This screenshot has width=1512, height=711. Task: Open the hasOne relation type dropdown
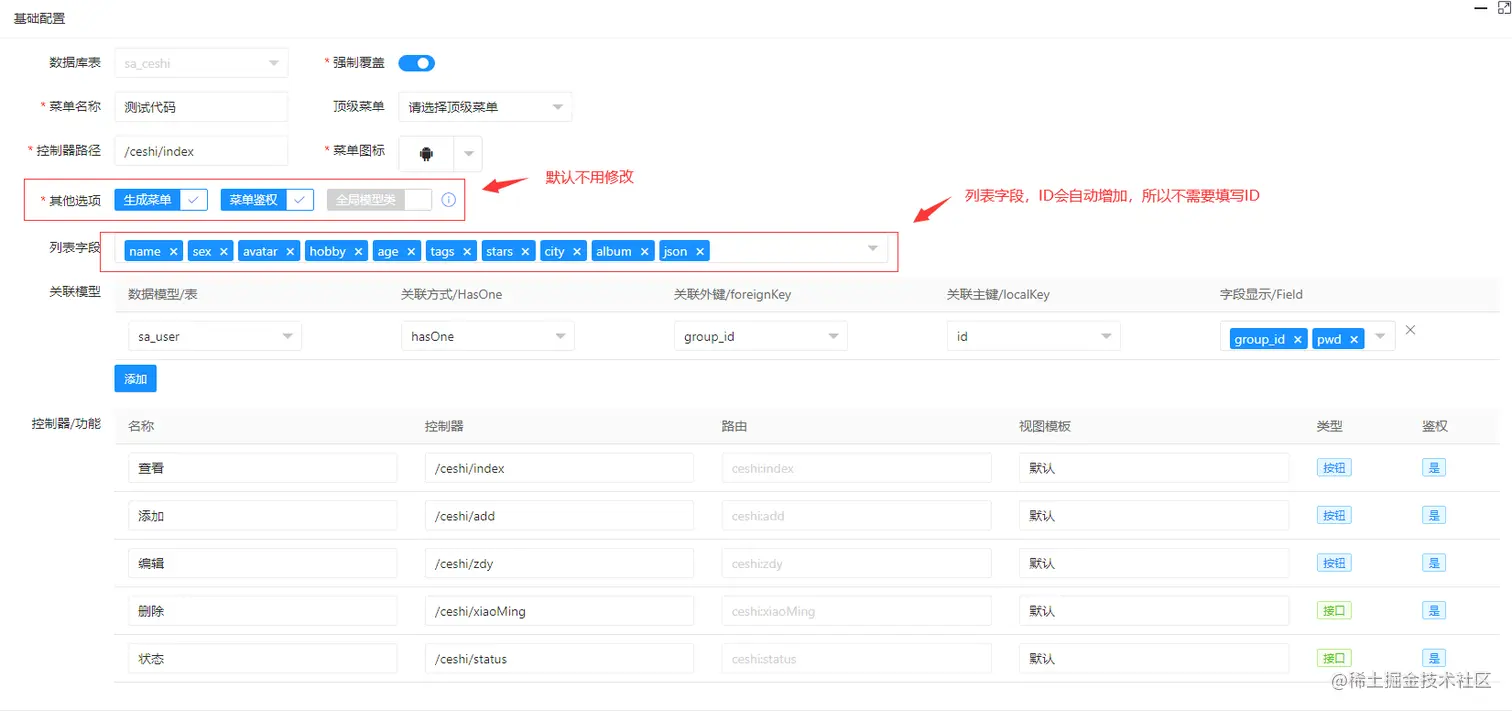click(x=487, y=336)
